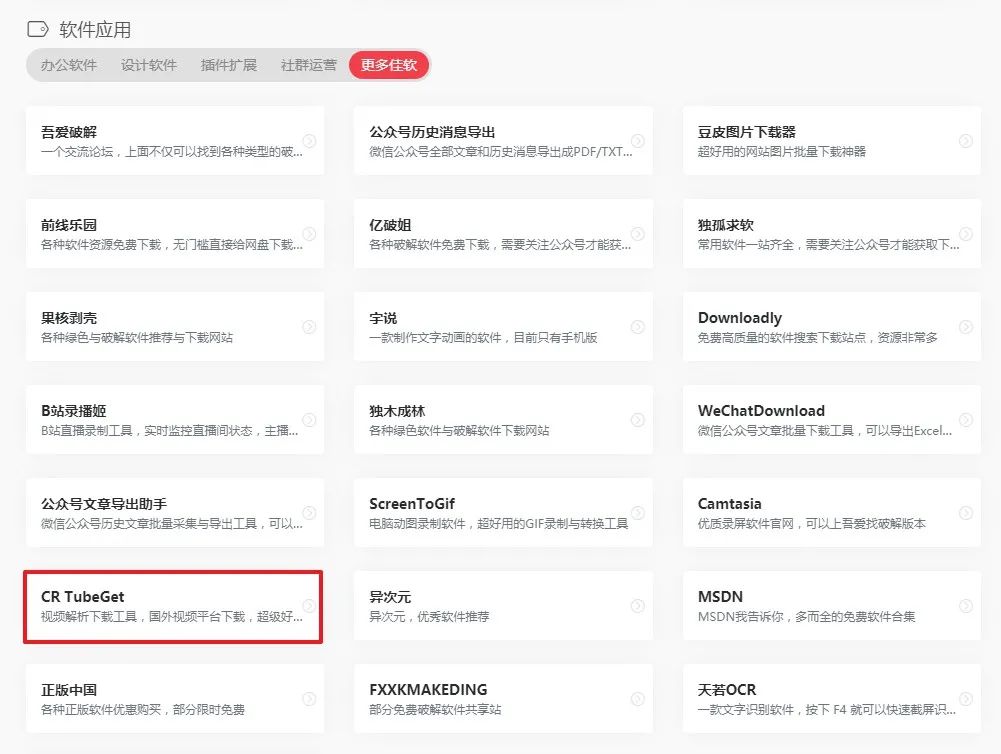Click description 优质录屏软件官网，可以上吾爱找破解版本
The height and width of the screenshot is (754, 1001).
point(812,524)
